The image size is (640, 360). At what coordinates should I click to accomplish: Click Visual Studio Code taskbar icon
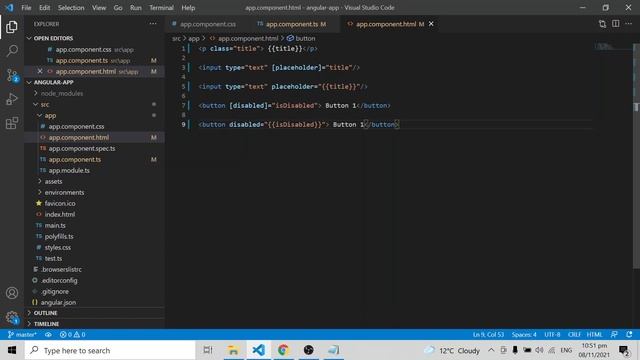pyautogui.click(x=258, y=350)
